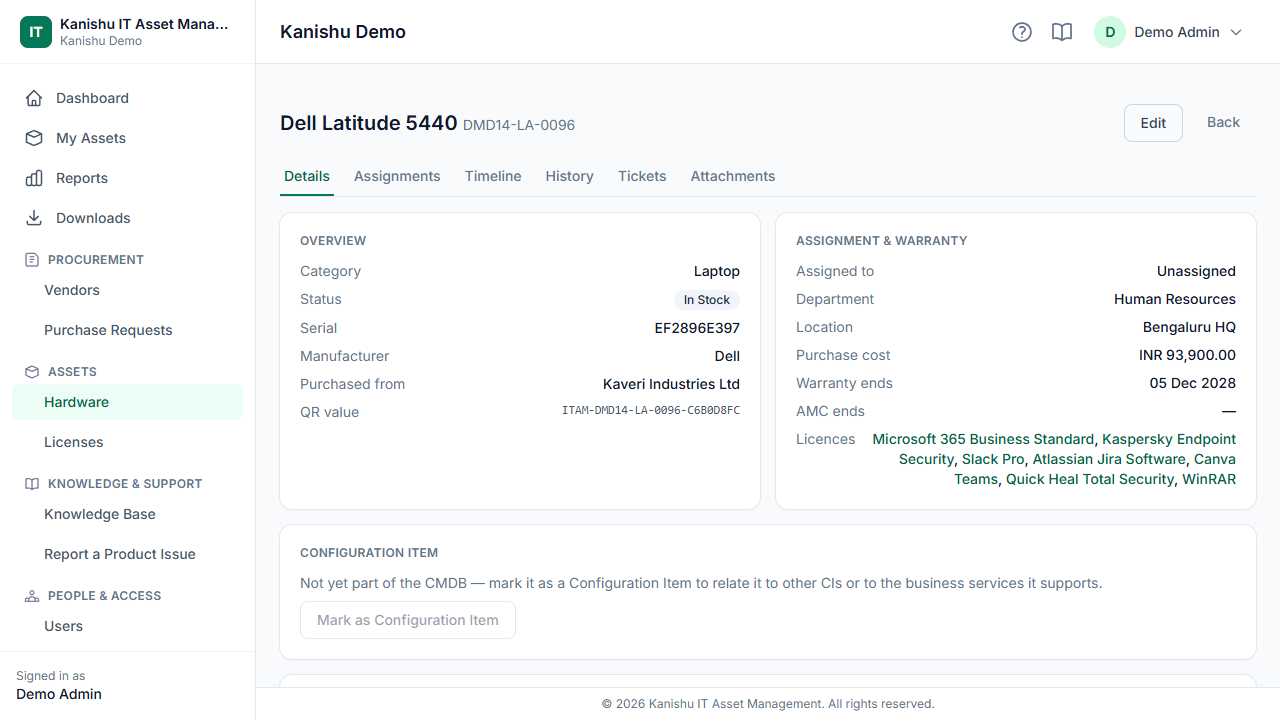Go Back from the asset page
Screen dimensions: 1280x720
point(1223,122)
